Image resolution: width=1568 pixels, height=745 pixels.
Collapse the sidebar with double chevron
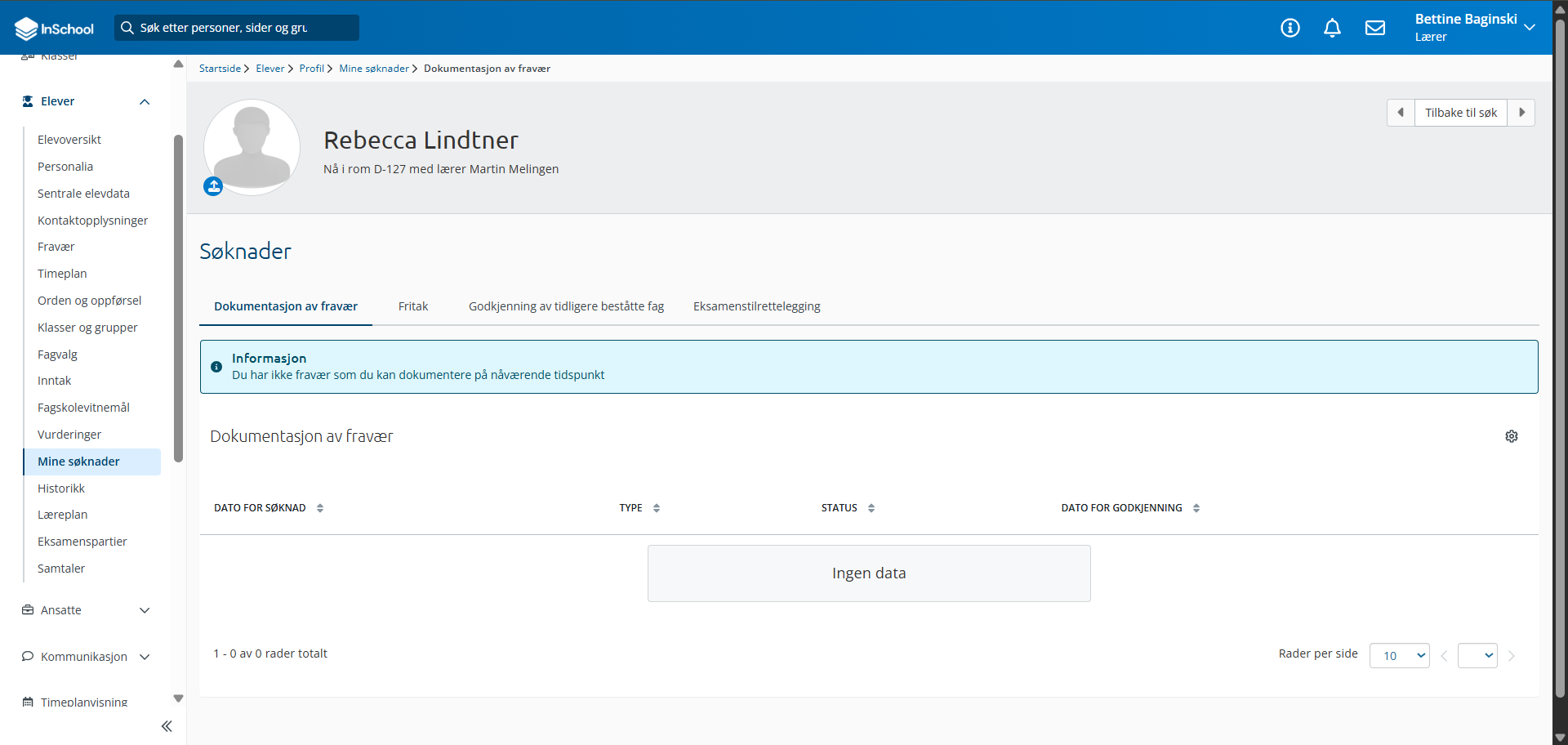(167, 726)
